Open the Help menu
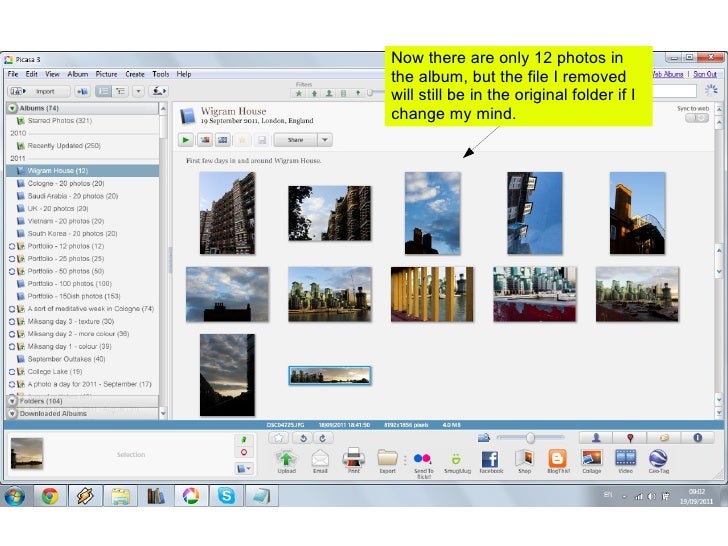728x546 pixels. click(184, 74)
